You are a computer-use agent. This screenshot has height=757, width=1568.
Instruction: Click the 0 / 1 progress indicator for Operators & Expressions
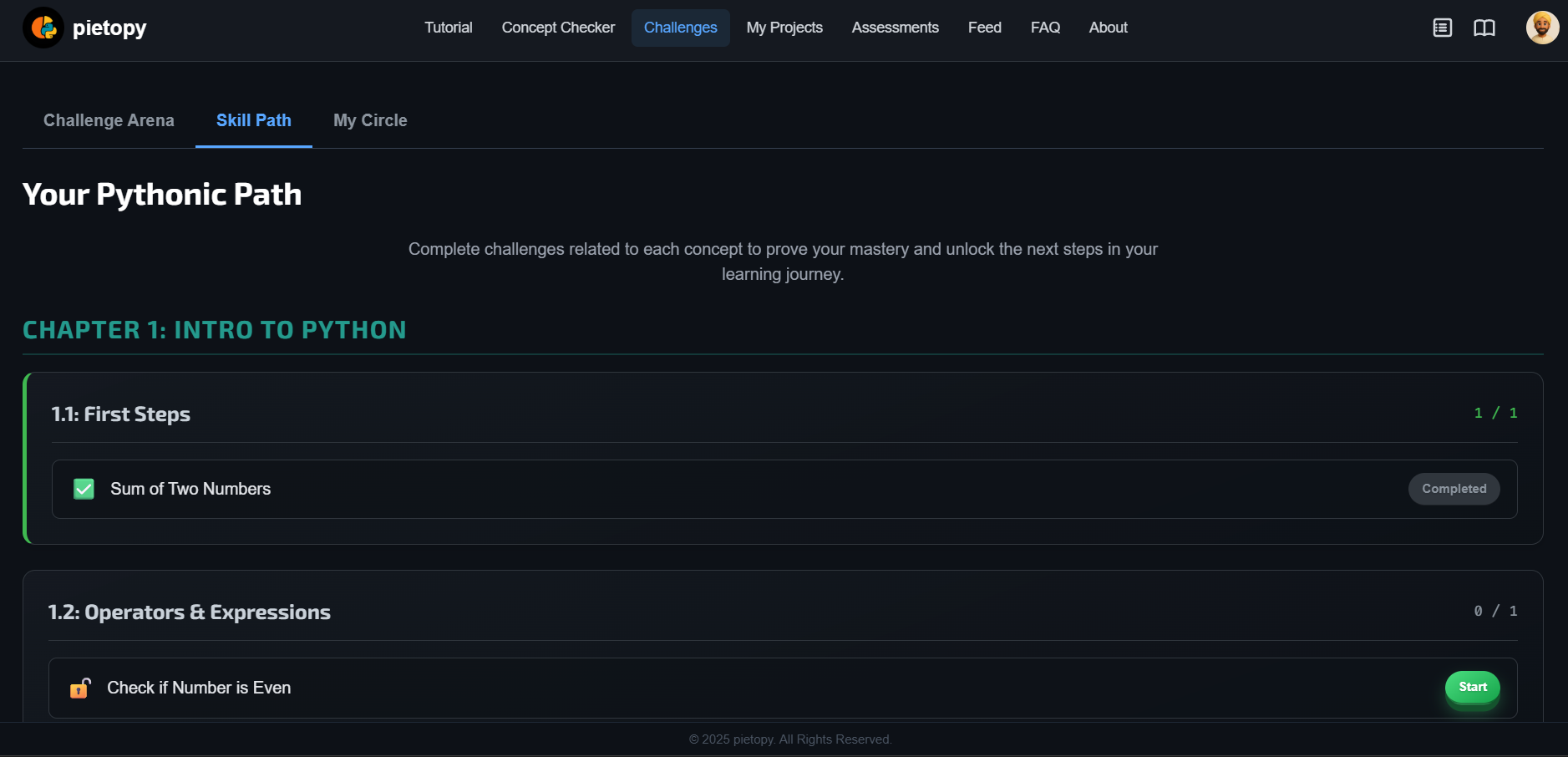point(1494,611)
